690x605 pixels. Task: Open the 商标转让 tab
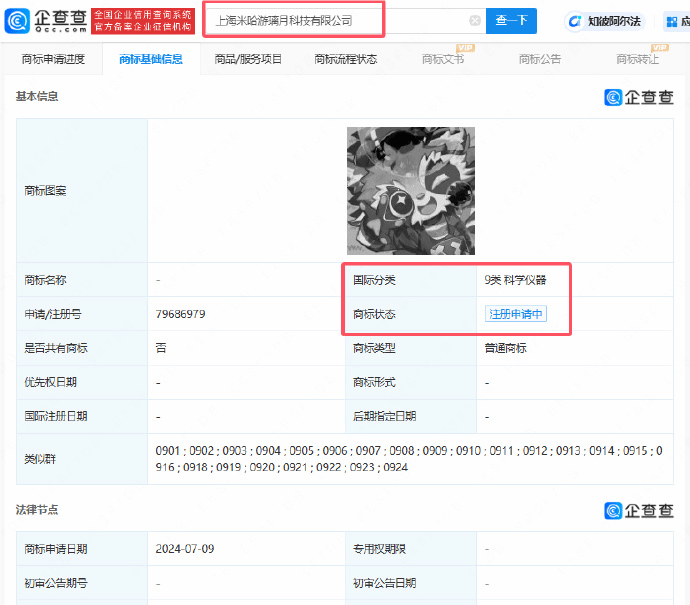coord(637,60)
